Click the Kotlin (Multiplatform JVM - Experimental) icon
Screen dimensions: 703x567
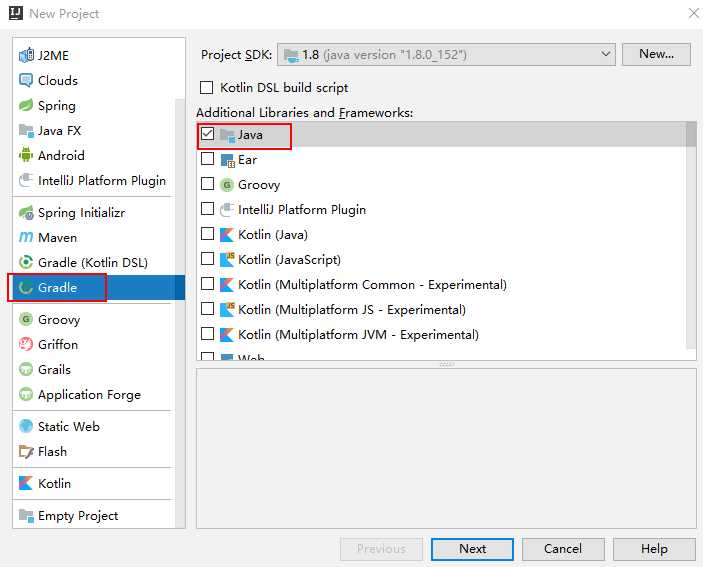click(227, 334)
